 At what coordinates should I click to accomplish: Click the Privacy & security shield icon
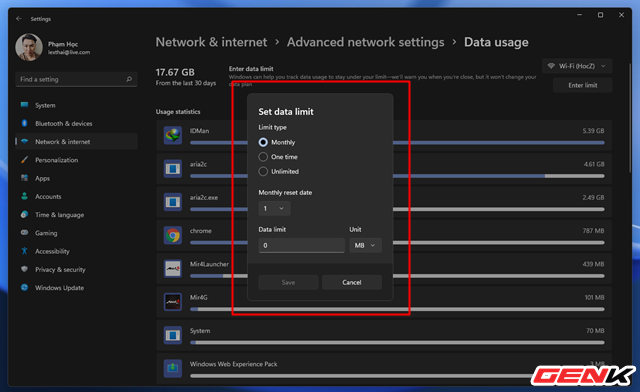click(24, 269)
